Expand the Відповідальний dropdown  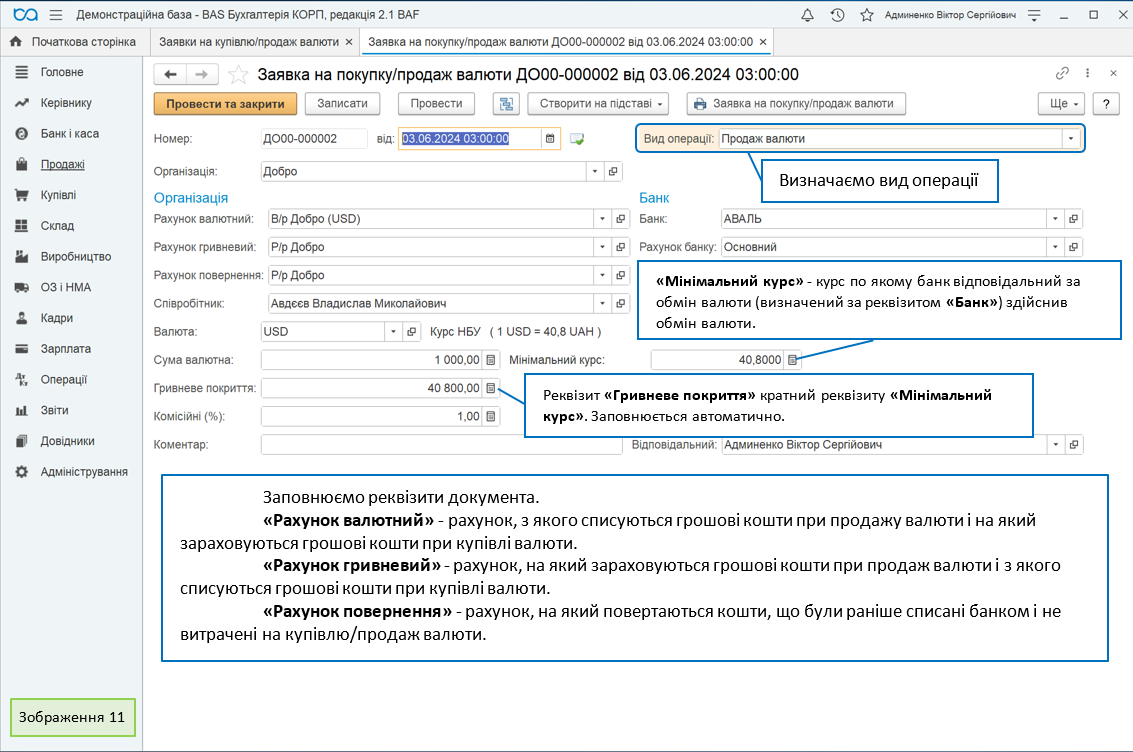click(x=1055, y=445)
